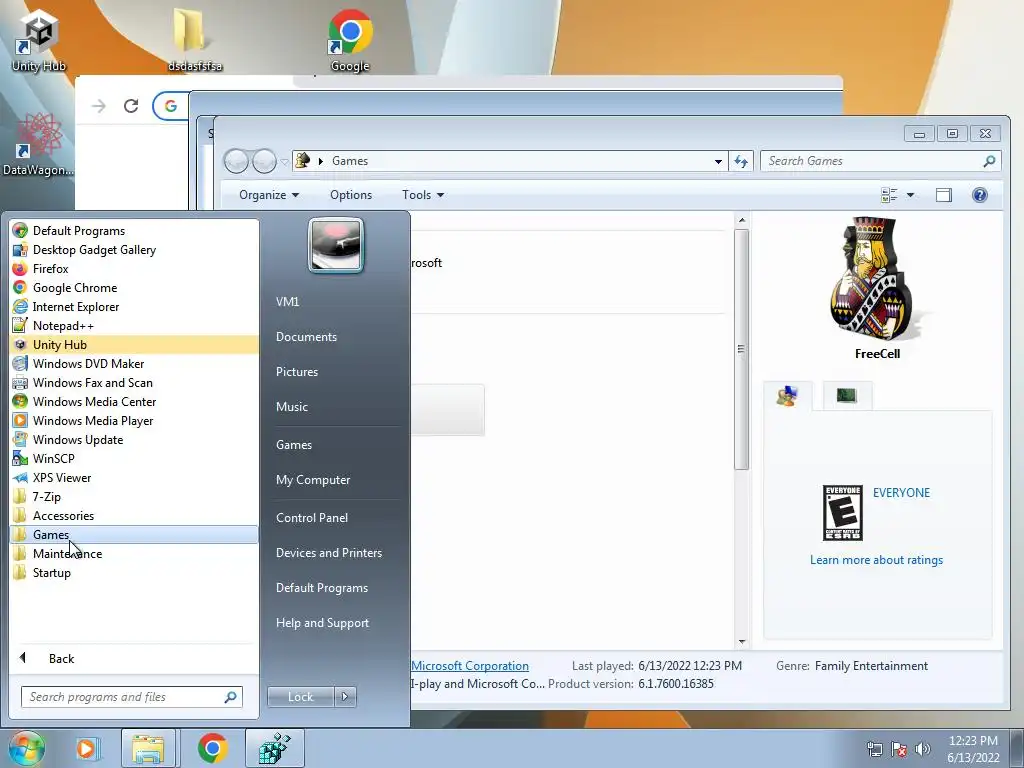Screen dimensions: 1024x768
Task: Select the performance tab in the preview pane
Action: (x=846, y=395)
